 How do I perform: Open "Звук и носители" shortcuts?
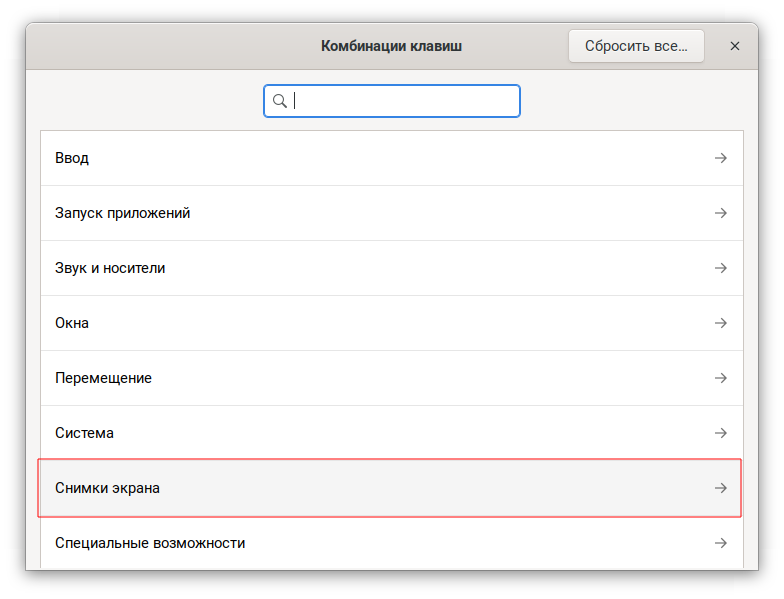[390, 268]
